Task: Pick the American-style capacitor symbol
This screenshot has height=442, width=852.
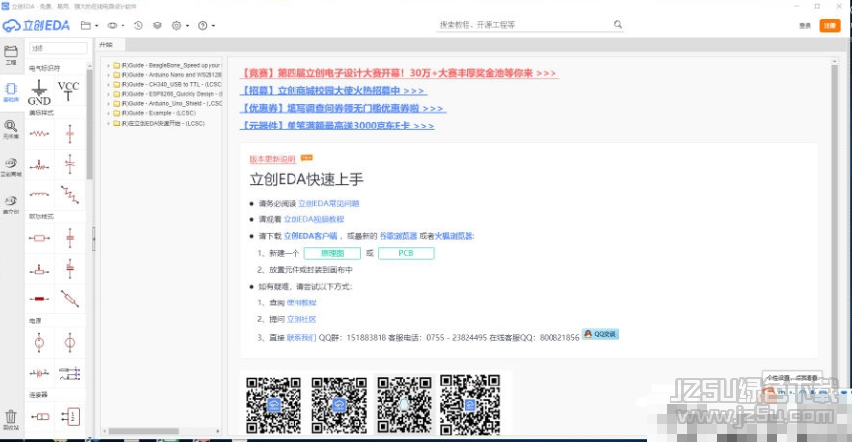Action: click(x=70, y=133)
